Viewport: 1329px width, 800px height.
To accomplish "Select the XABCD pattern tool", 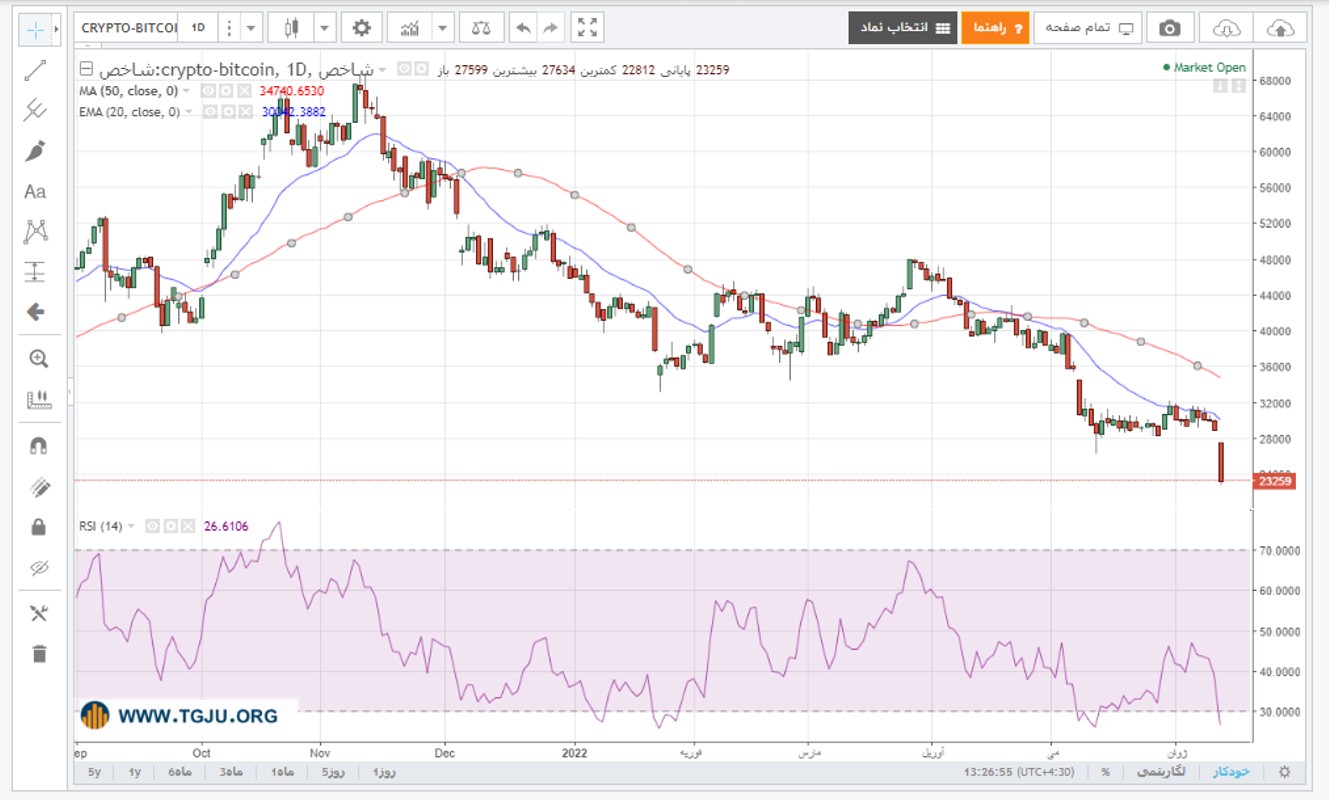I will click(36, 232).
